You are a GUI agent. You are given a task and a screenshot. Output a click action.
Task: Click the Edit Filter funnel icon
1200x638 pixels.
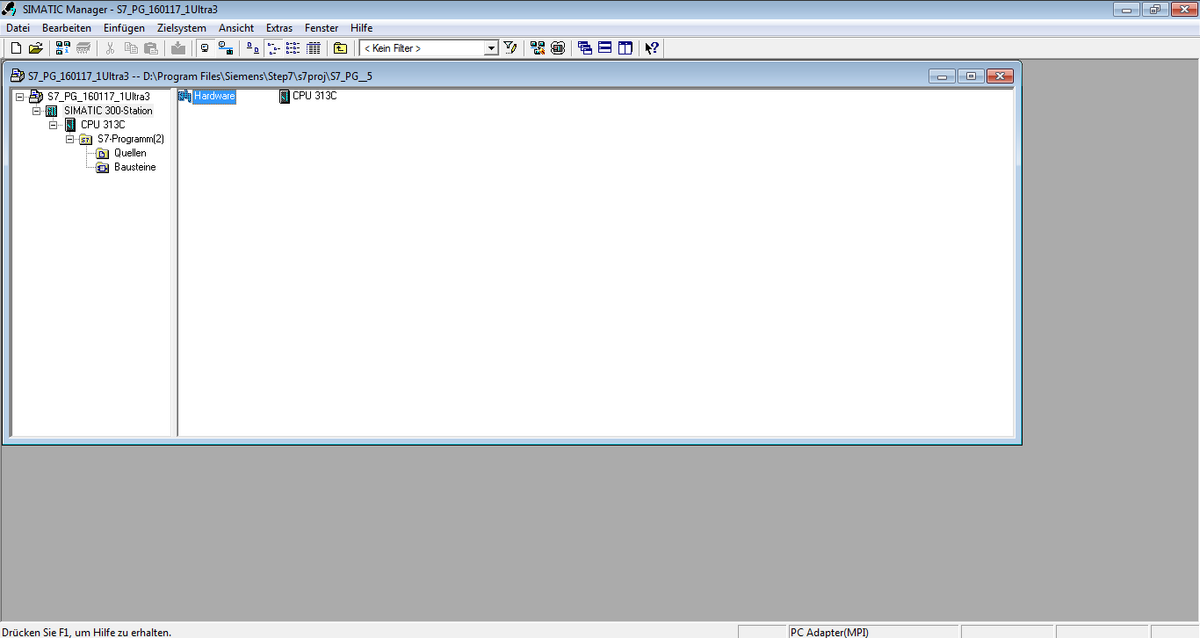click(x=511, y=48)
